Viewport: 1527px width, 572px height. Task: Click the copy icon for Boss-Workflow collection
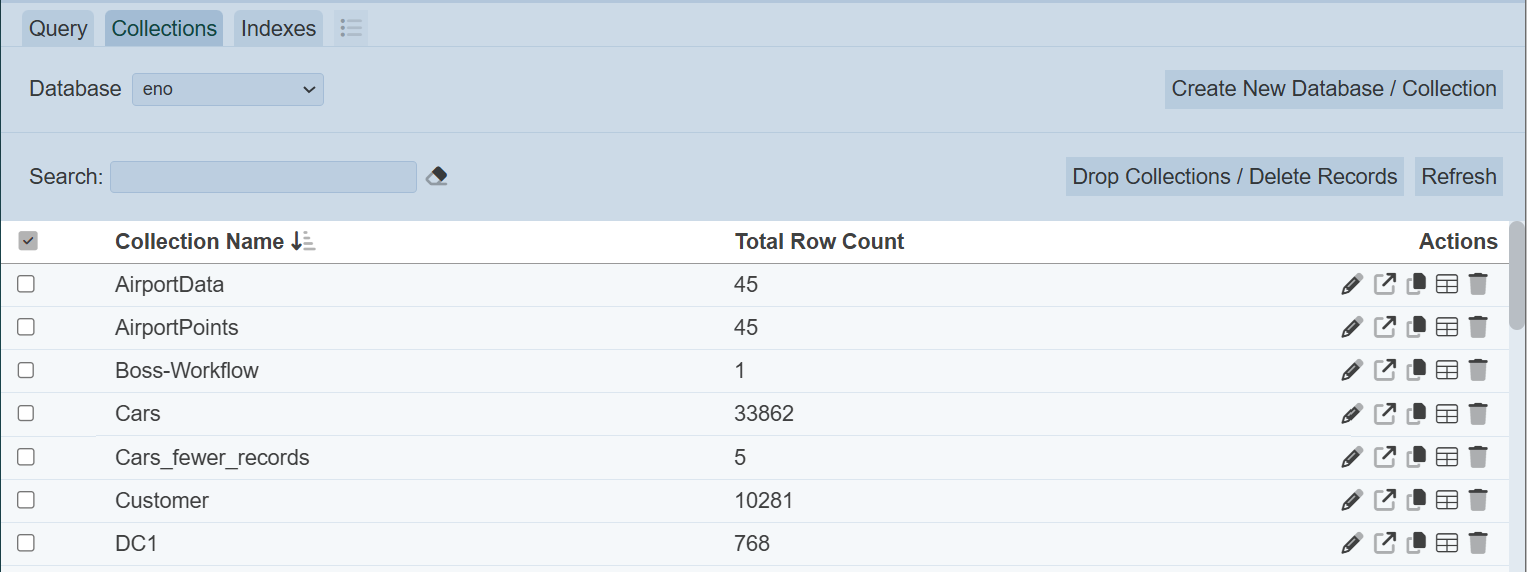click(1416, 371)
